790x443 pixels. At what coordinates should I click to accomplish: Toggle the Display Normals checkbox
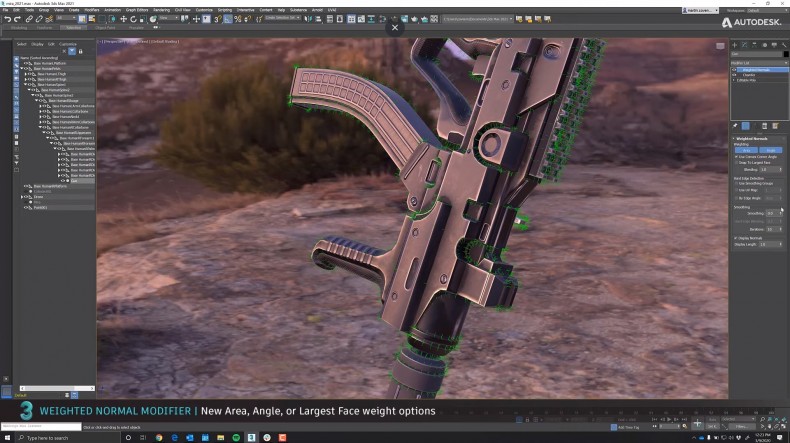pyautogui.click(x=736, y=238)
